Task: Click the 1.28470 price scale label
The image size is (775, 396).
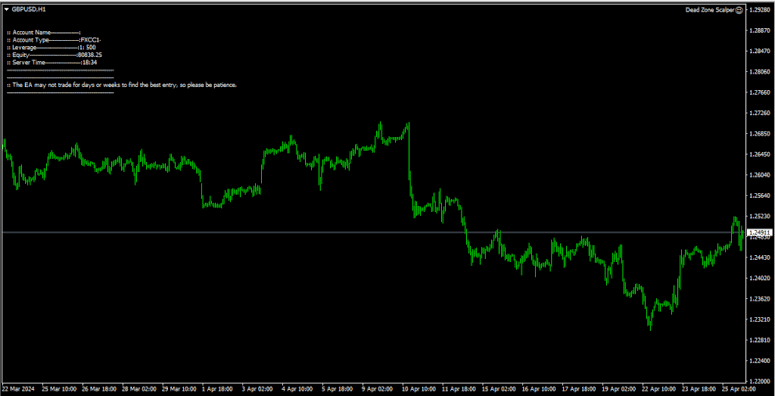Action: click(760, 51)
